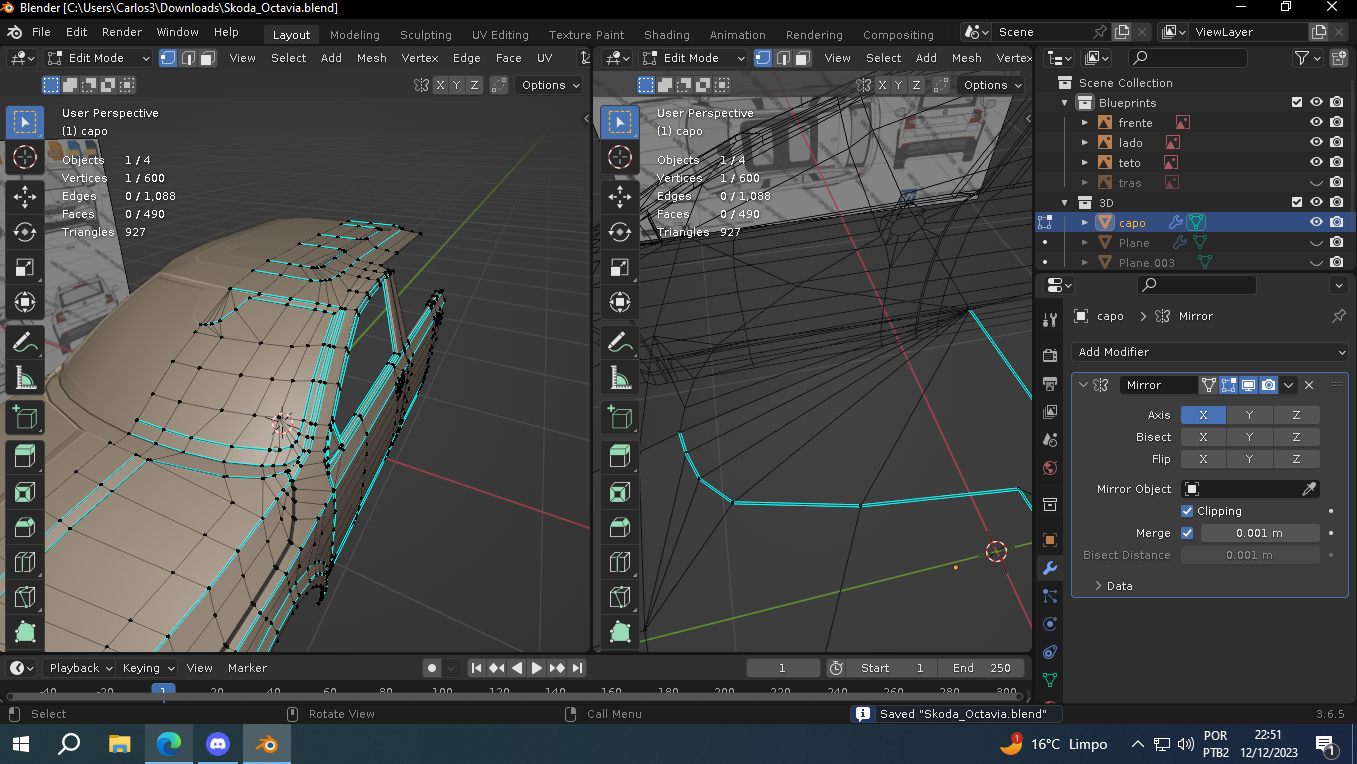Select the Bevel tool in left viewport
1357x764 pixels.
(25, 527)
